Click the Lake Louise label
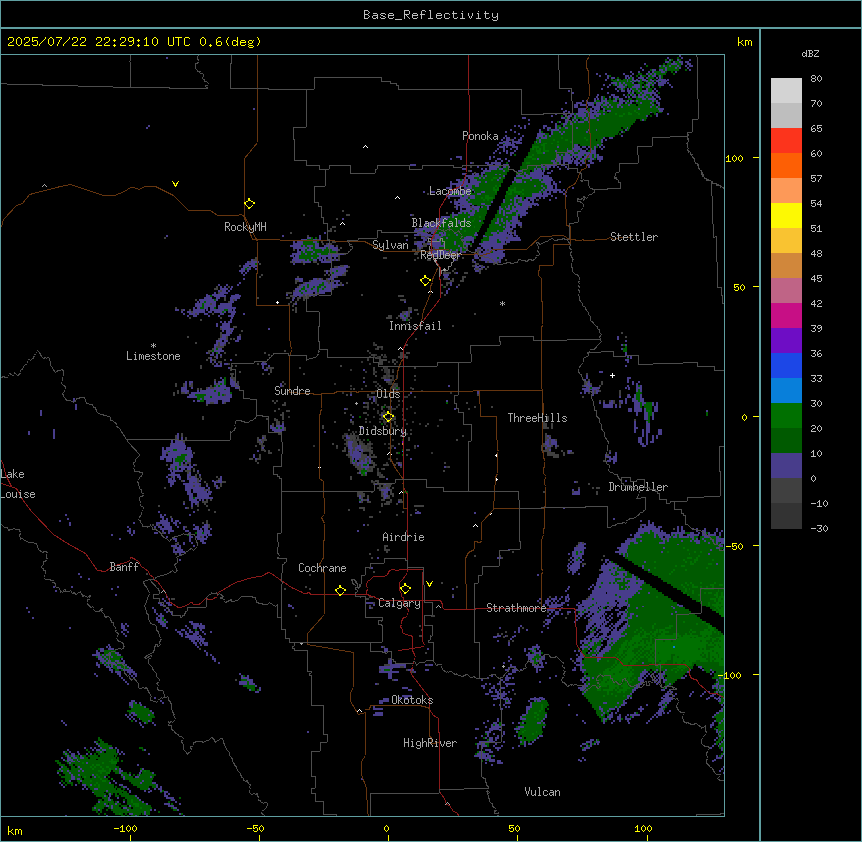862x842 pixels. pyautogui.click(x=18, y=484)
